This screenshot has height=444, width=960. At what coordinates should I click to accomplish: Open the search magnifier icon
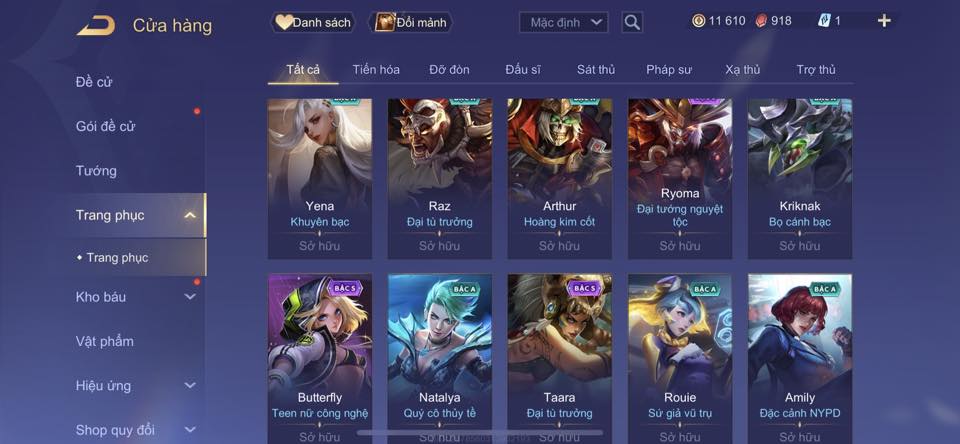point(632,23)
